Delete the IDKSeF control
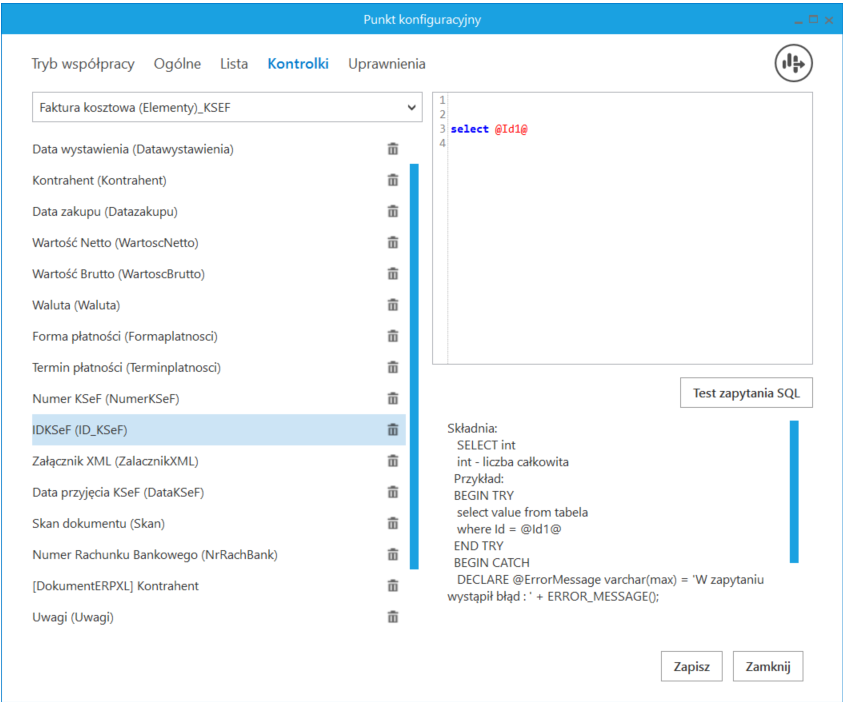 coord(393,430)
